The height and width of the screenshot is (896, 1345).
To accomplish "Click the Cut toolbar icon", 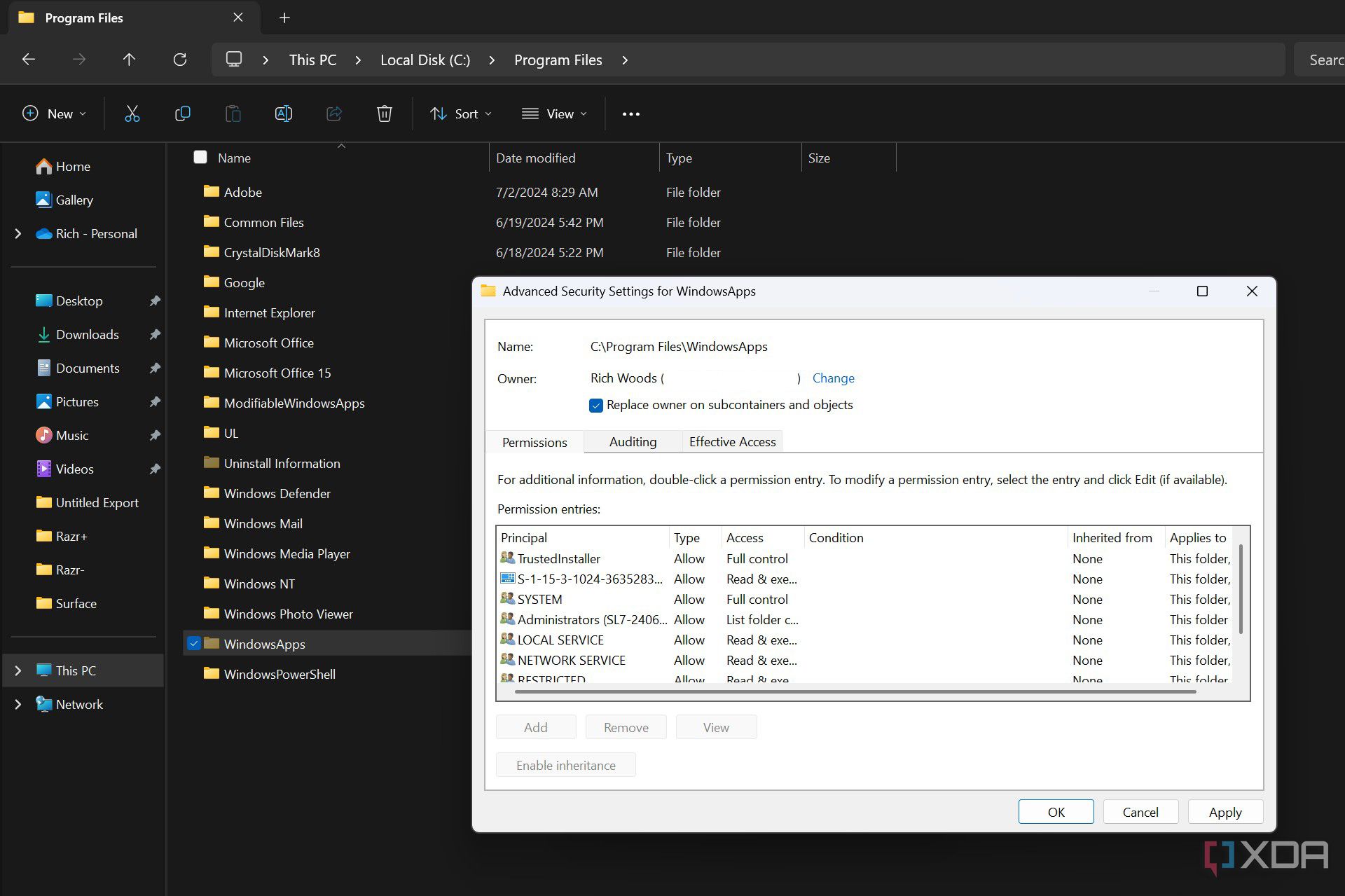I will pyautogui.click(x=131, y=113).
